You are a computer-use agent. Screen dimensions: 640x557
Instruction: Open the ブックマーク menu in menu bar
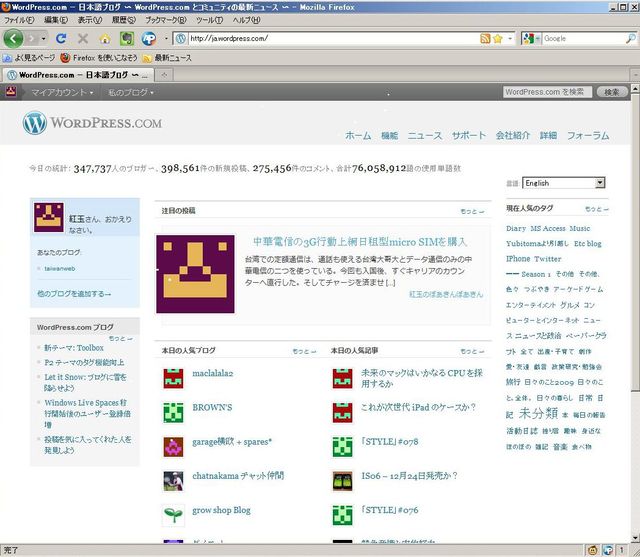(166, 20)
